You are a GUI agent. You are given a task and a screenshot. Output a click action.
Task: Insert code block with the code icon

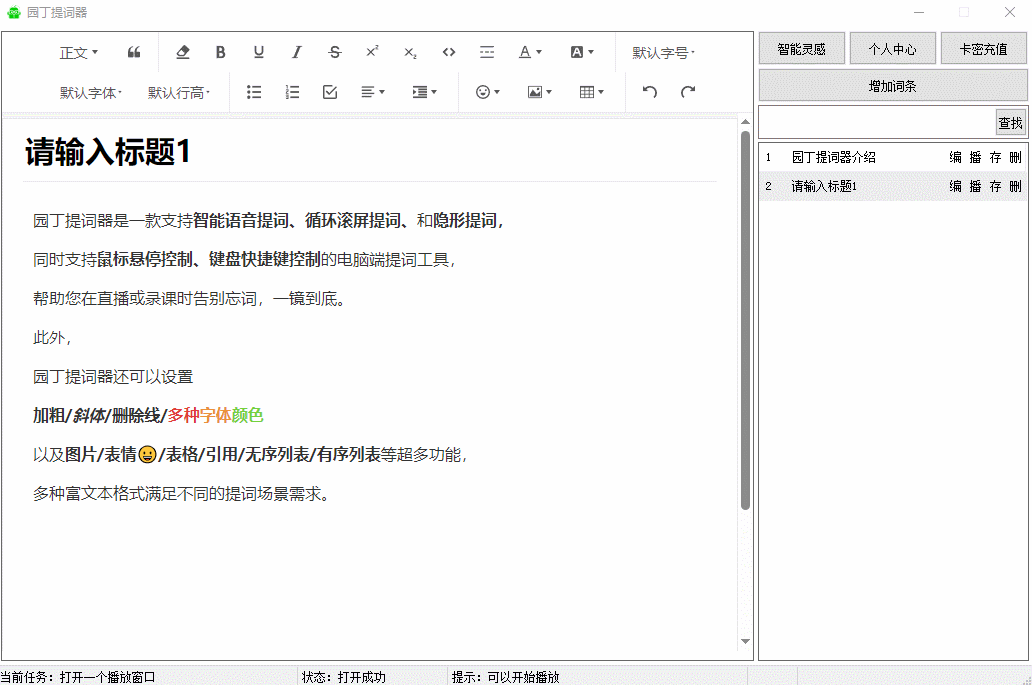[x=449, y=52]
